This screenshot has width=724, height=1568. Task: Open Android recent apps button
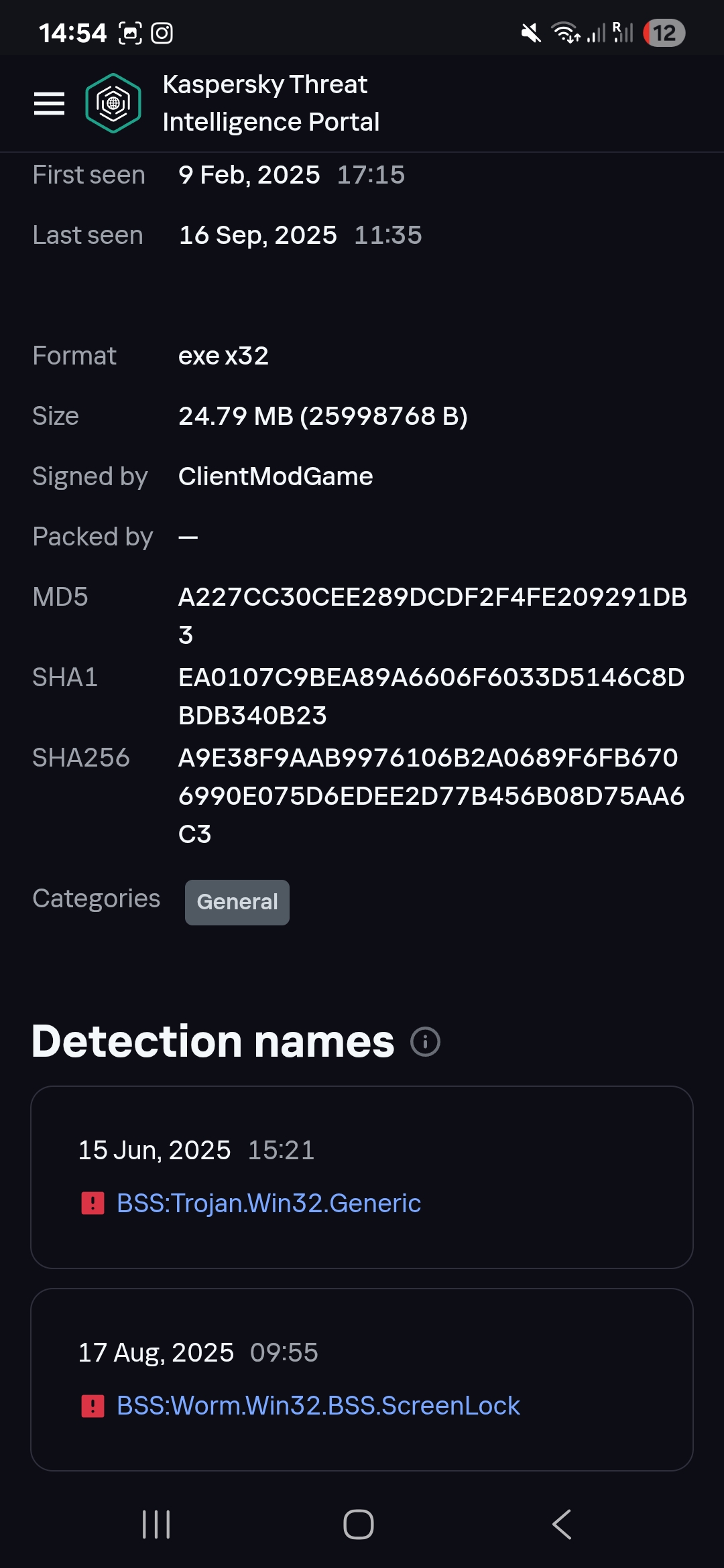pos(156,1524)
